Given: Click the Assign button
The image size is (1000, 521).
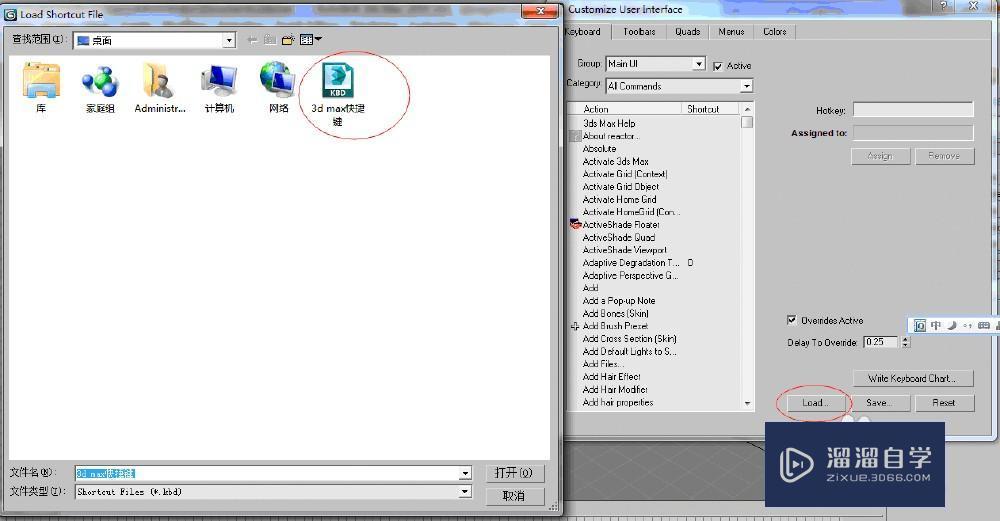Looking at the screenshot, I should (x=879, y=156).
